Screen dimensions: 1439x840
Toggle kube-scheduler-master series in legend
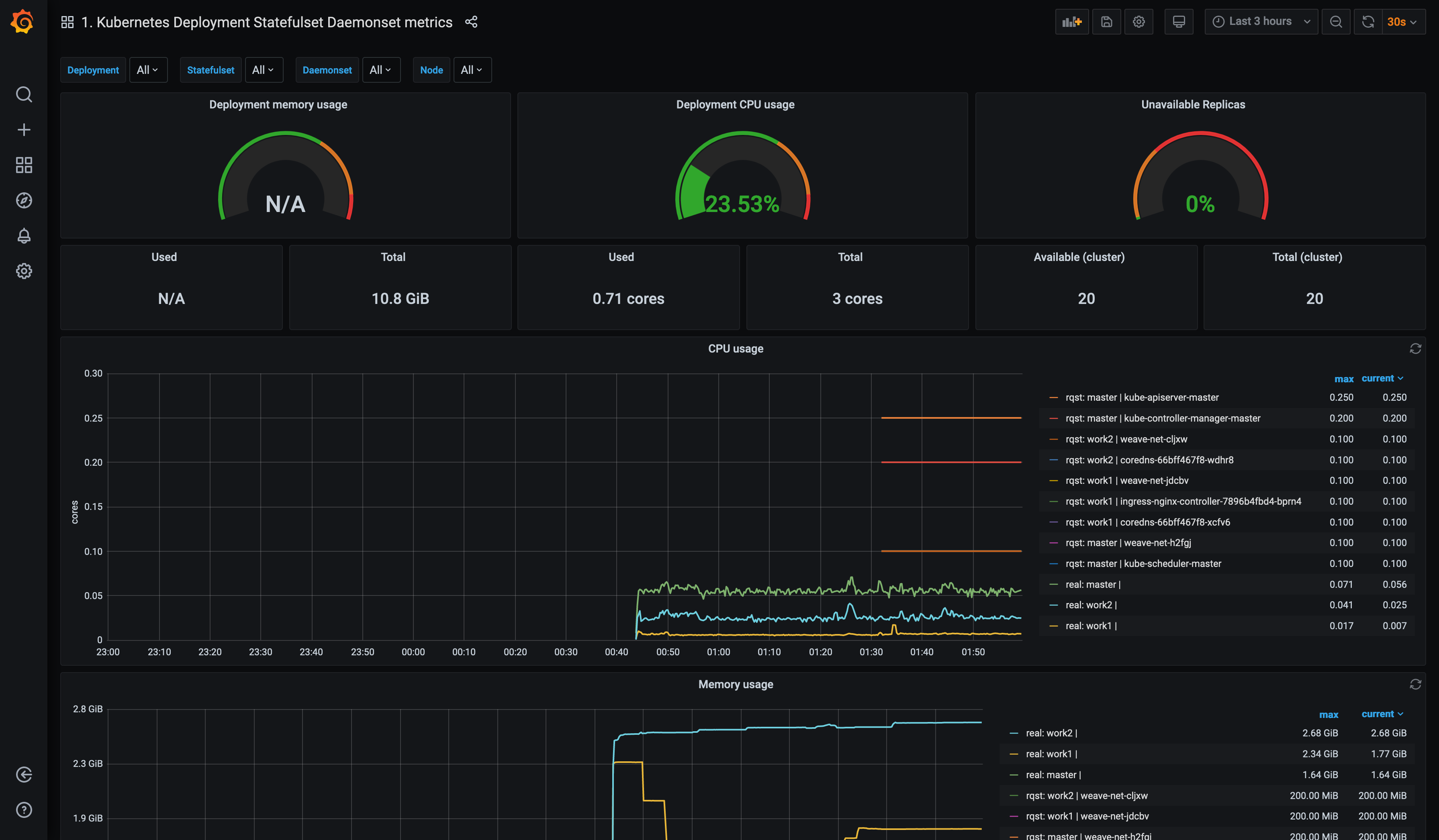[x=1143, y=563]
